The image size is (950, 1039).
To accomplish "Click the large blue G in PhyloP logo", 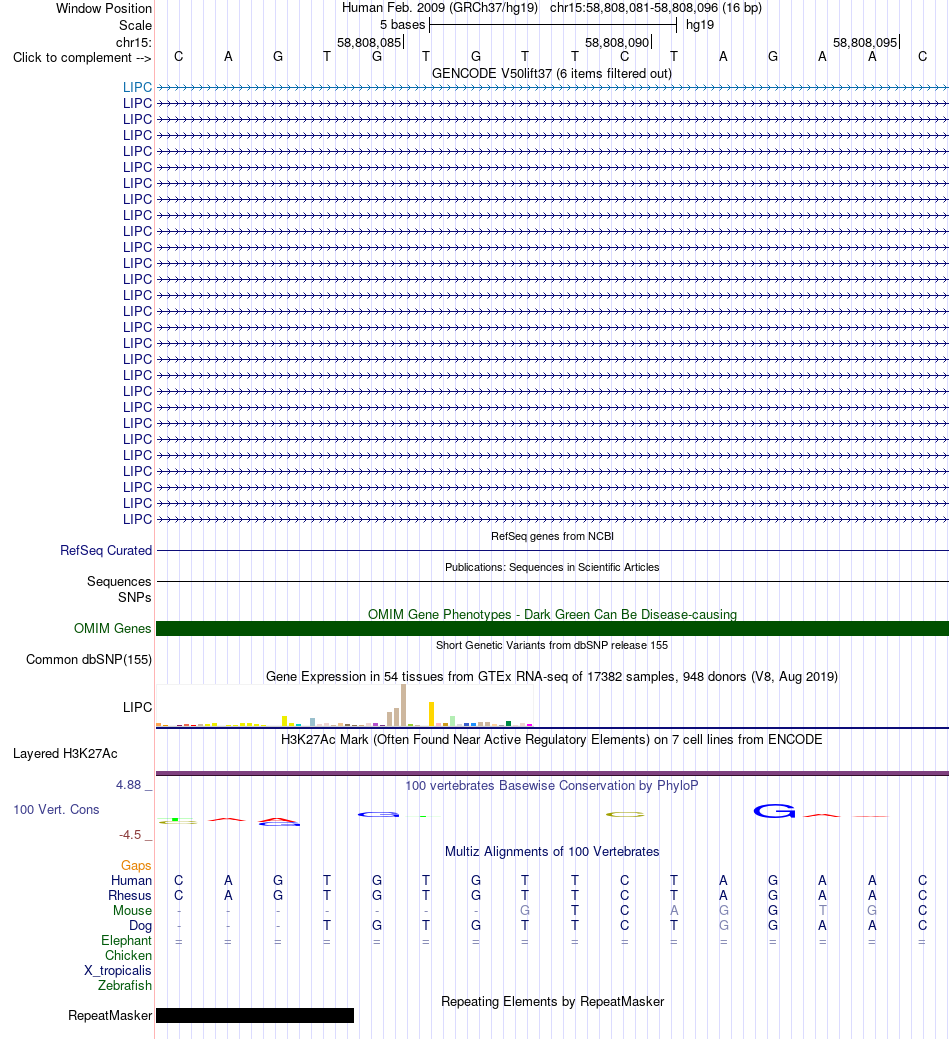I will tap(774, 811).
